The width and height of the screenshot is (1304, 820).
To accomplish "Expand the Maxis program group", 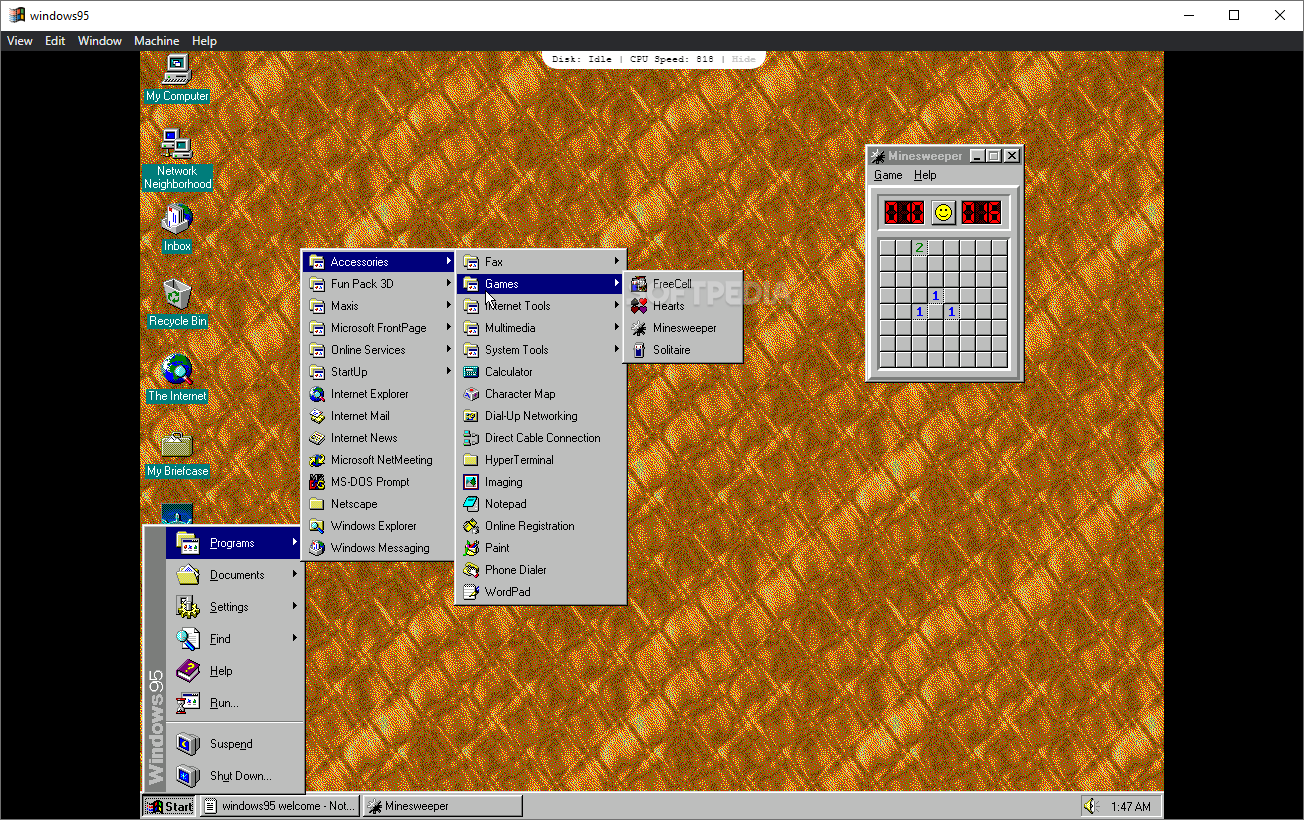I will pos(379,306).
